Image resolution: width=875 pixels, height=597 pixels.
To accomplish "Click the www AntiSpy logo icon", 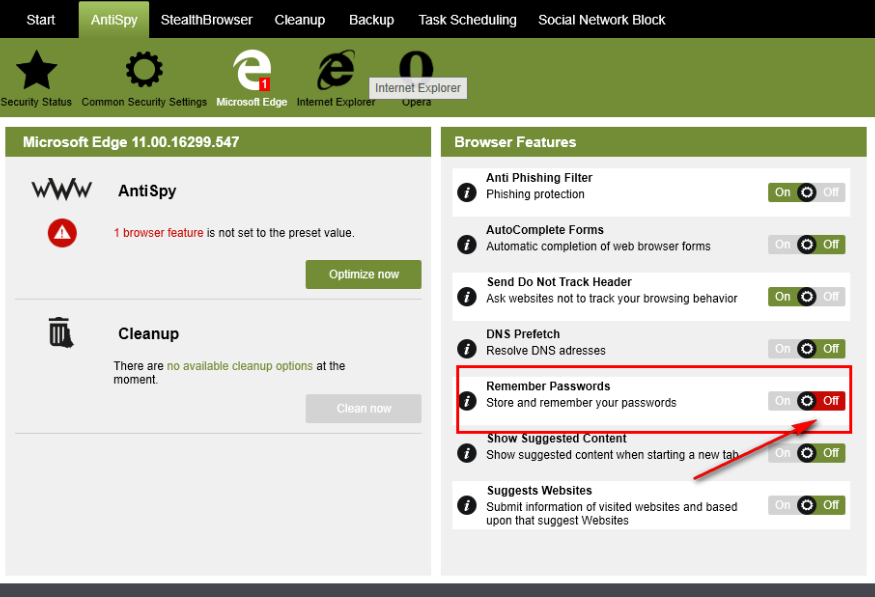I will pos(61,190).
